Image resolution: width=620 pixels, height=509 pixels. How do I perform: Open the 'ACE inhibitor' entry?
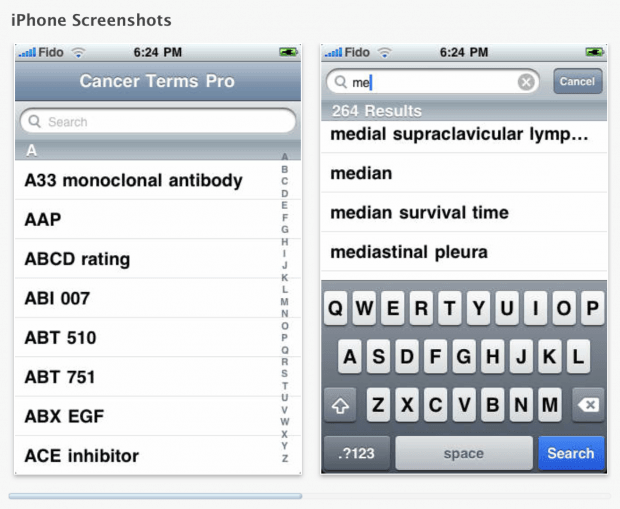tap(81, 456)
